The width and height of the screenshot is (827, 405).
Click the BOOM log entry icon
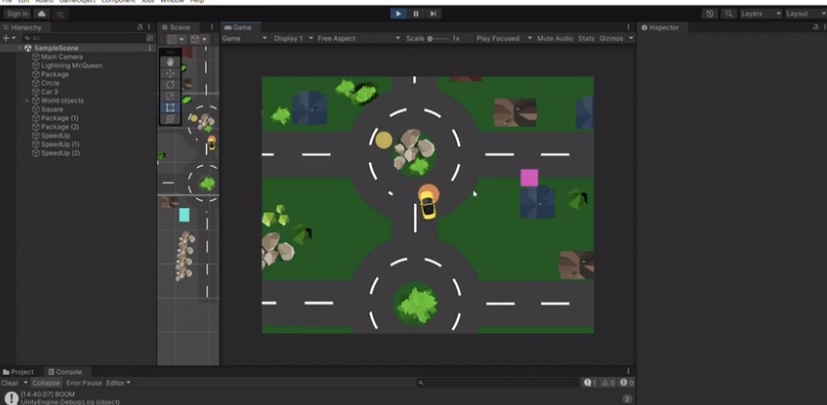pyautogui.click(x=11, y=398)
